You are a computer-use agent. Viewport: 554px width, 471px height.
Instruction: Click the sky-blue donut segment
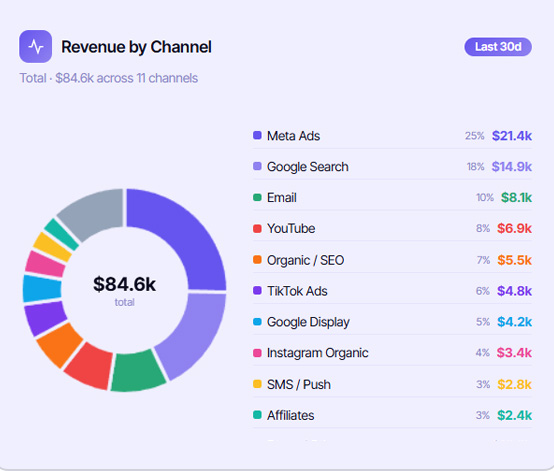pos(42,289)
